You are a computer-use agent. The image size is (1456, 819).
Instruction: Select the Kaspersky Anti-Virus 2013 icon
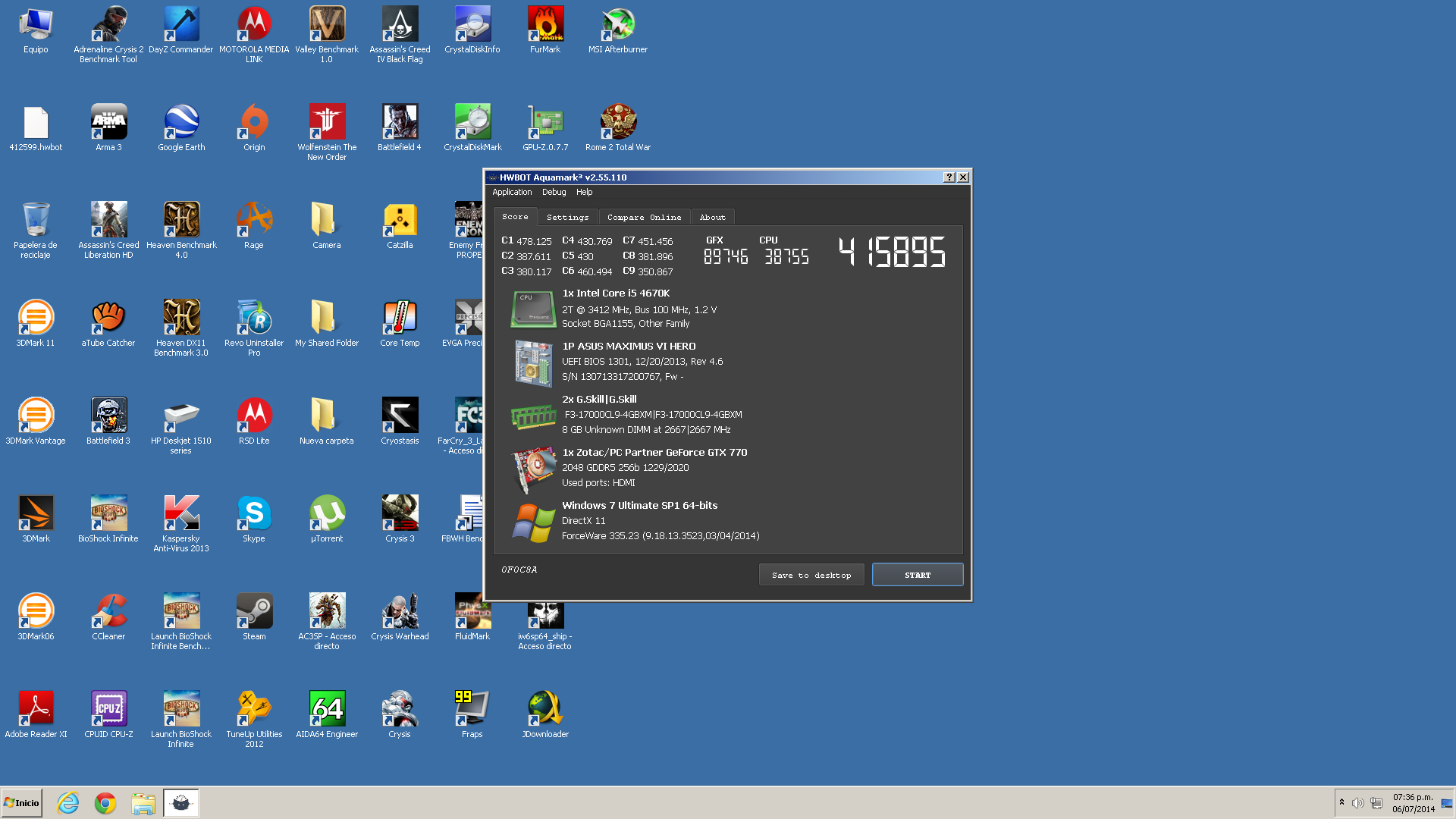click(x=181, y=524)
